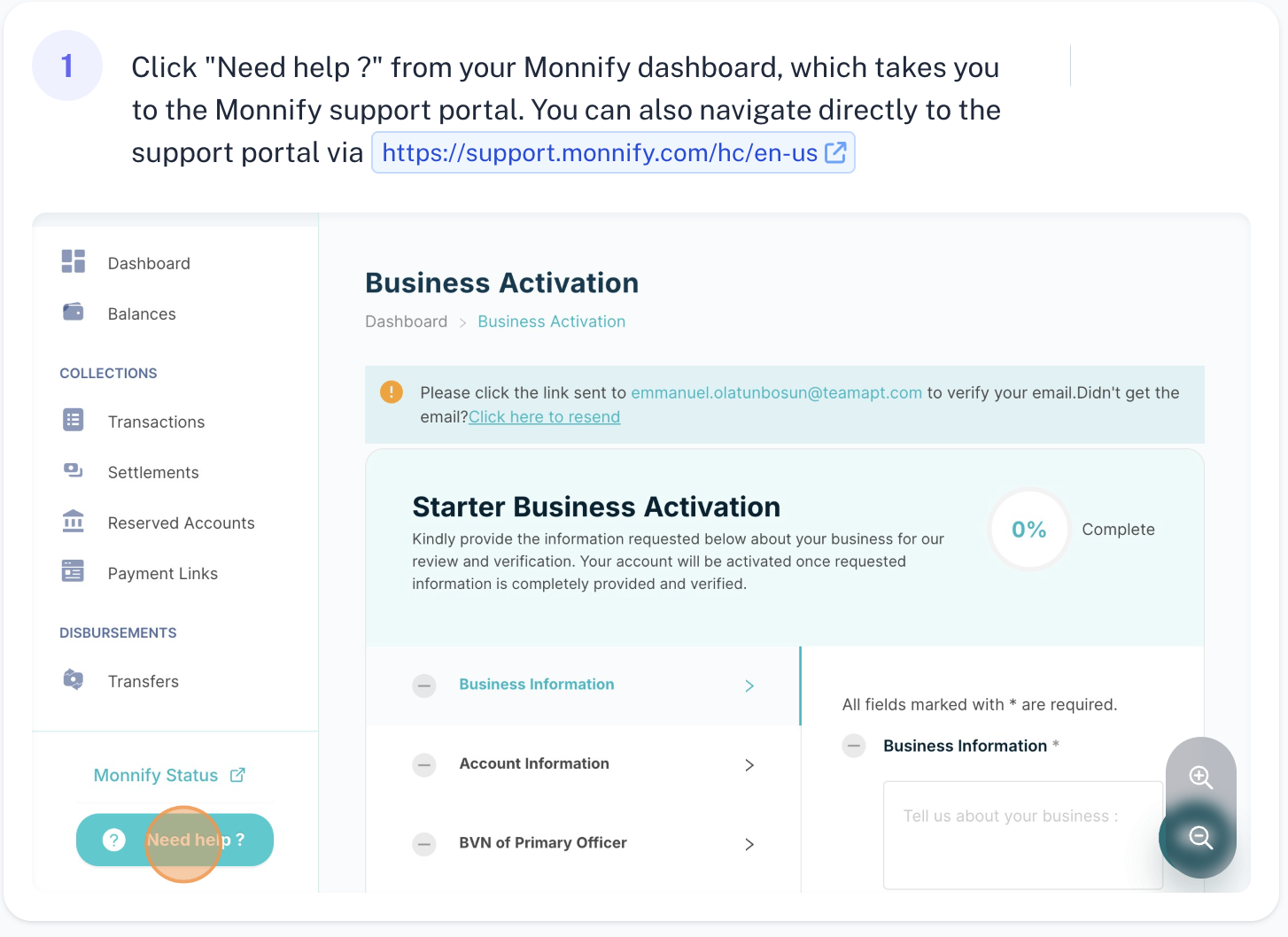Click the "Need help ?" button
The height and width of the screenshot is (937, 1288).
[x=175, y=840]
